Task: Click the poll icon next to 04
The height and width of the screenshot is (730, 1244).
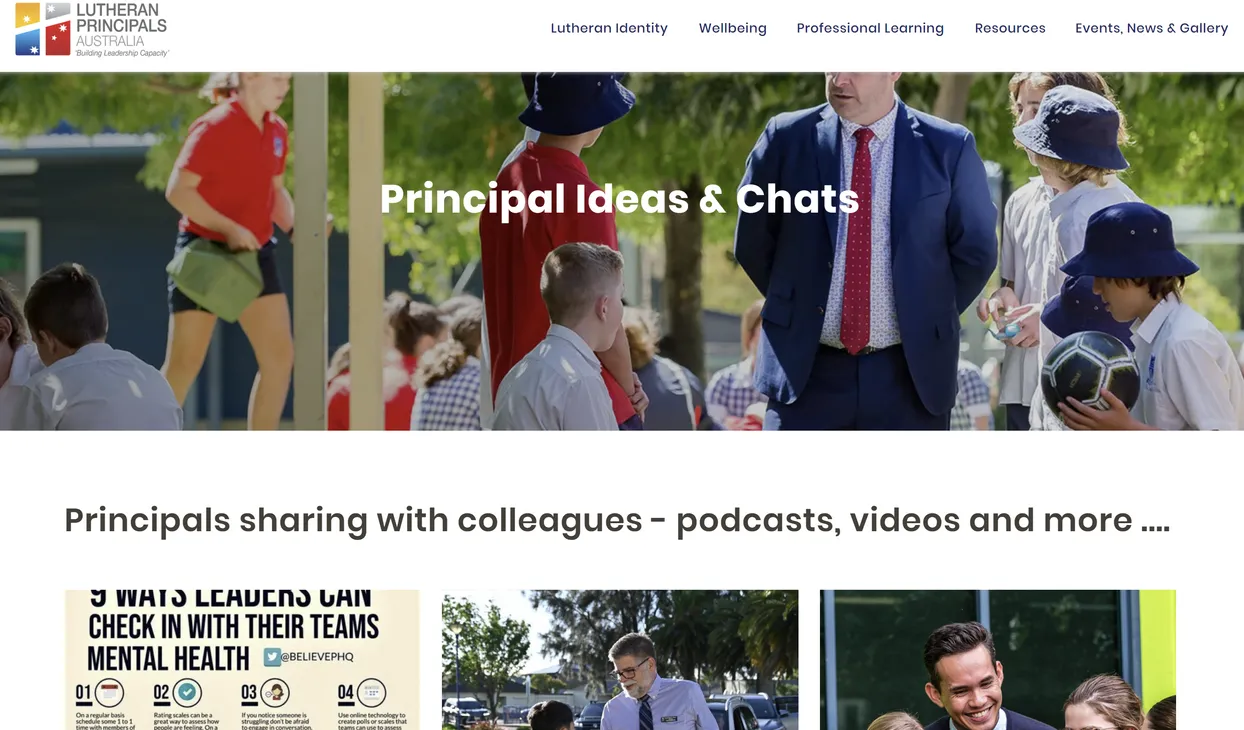Action: coord(372,692)
